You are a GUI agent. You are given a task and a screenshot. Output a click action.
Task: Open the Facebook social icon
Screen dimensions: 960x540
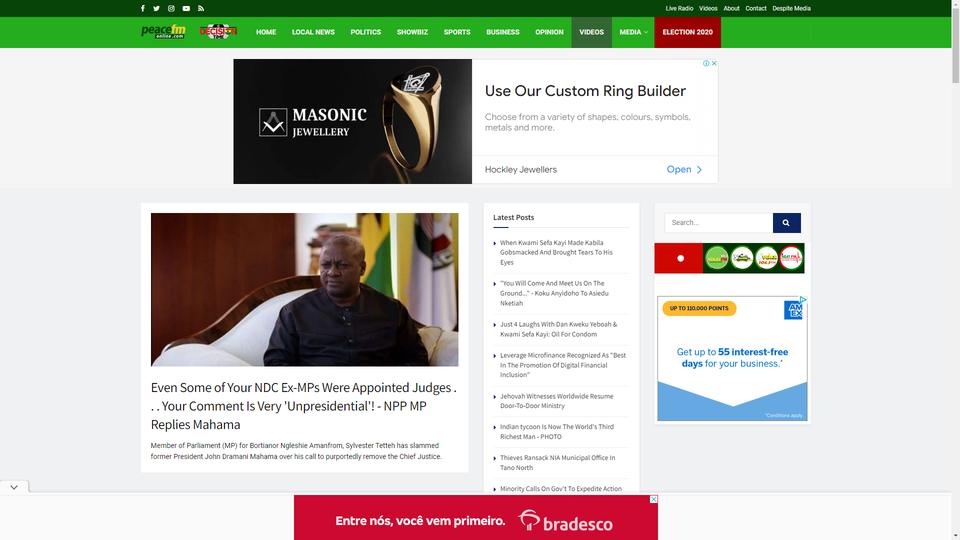pos(143,9)
